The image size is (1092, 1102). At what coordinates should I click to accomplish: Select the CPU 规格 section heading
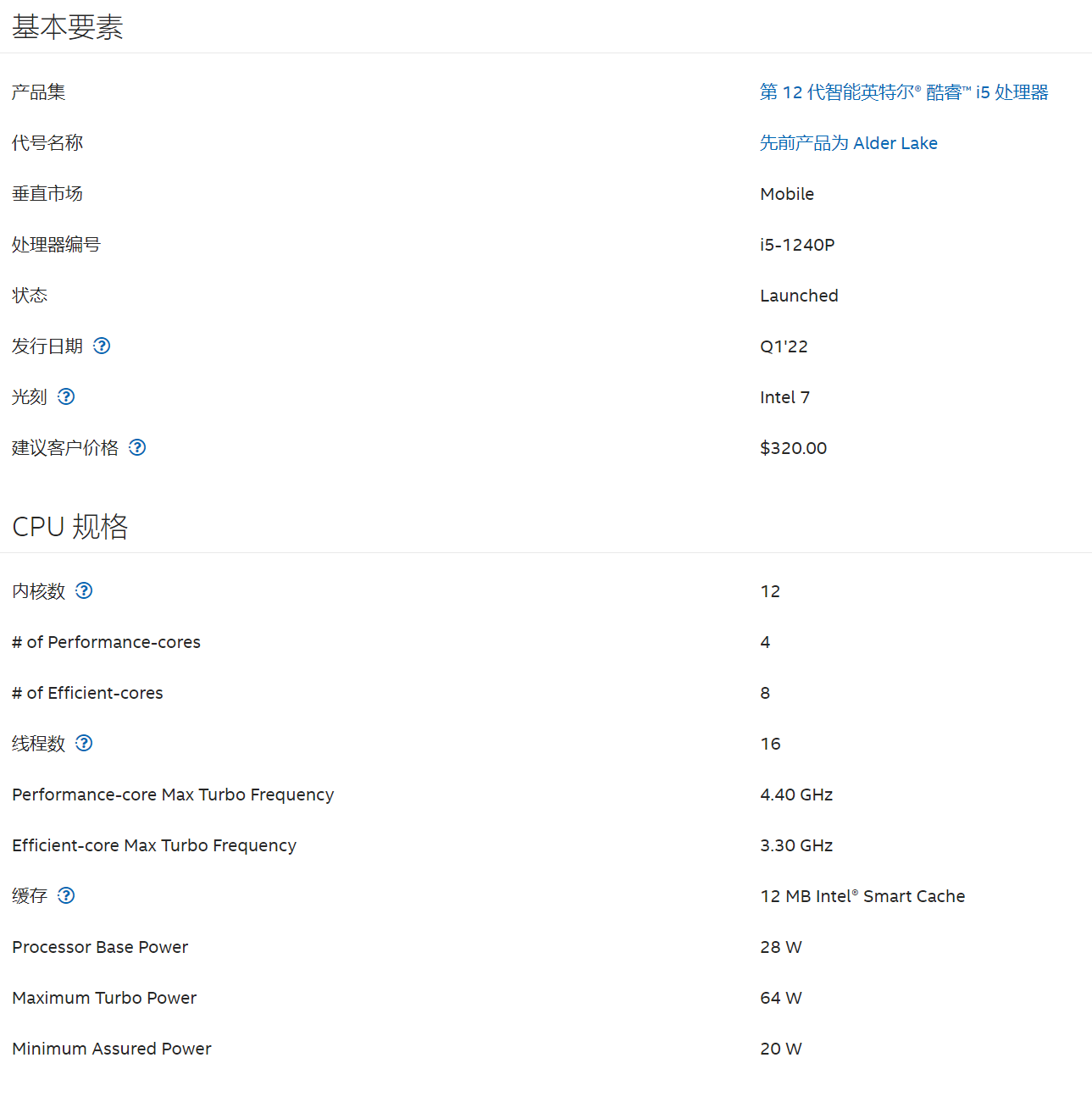[70, 526]
